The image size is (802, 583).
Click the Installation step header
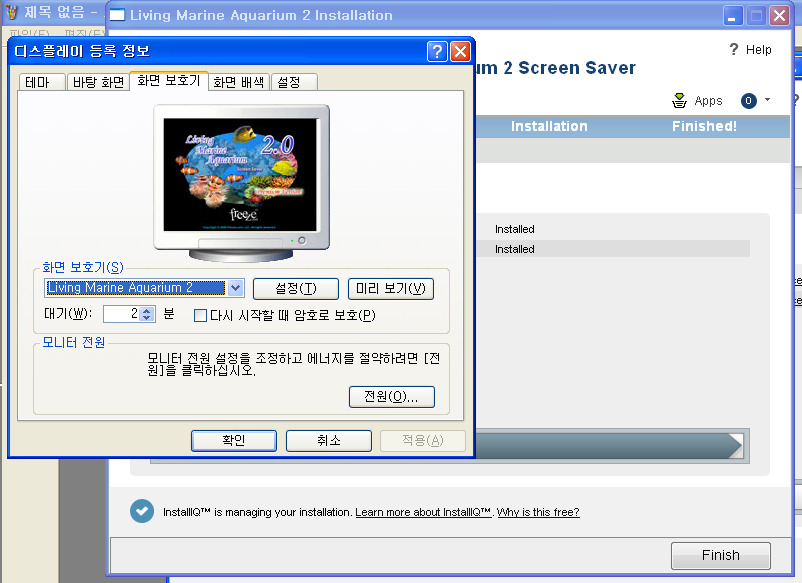click(x=549, y=126)
